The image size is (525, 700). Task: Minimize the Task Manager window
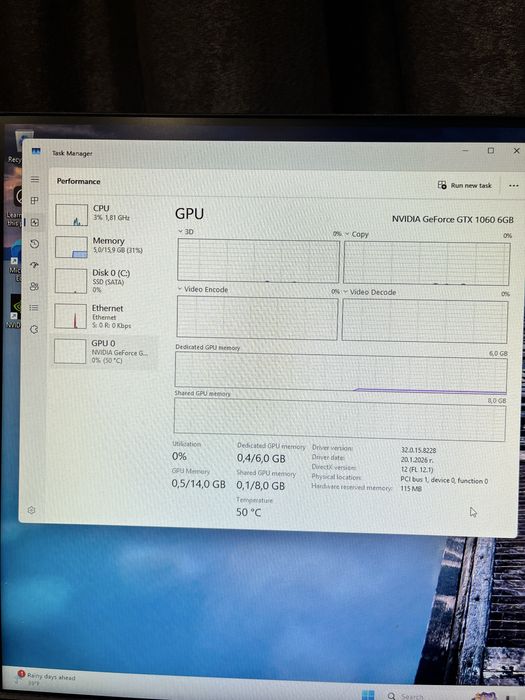(x=465, y=150)
